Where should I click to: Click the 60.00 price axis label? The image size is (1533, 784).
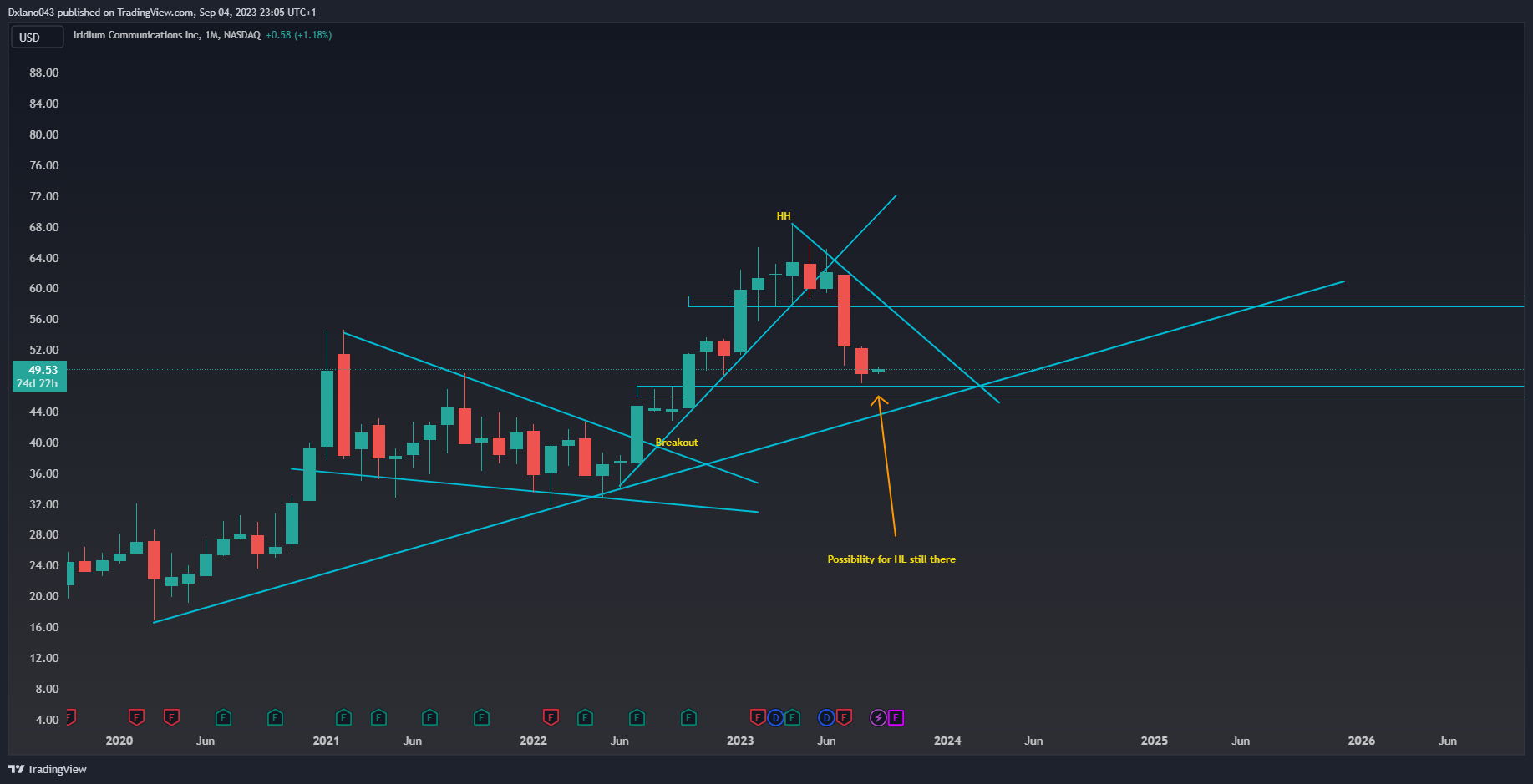point(44,288)
